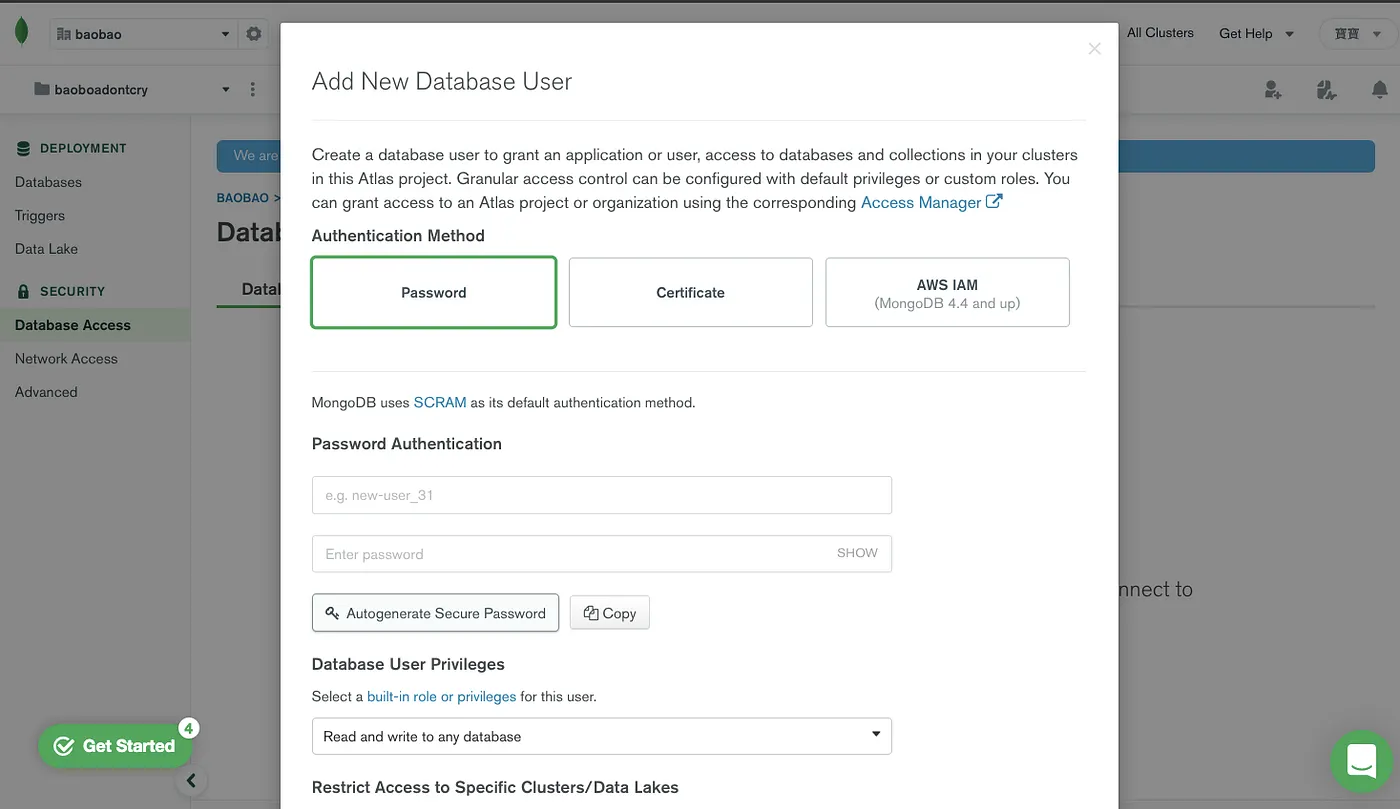Click the Copy password button
Viewport: 1400px width, 809px height.
point(610,613)
